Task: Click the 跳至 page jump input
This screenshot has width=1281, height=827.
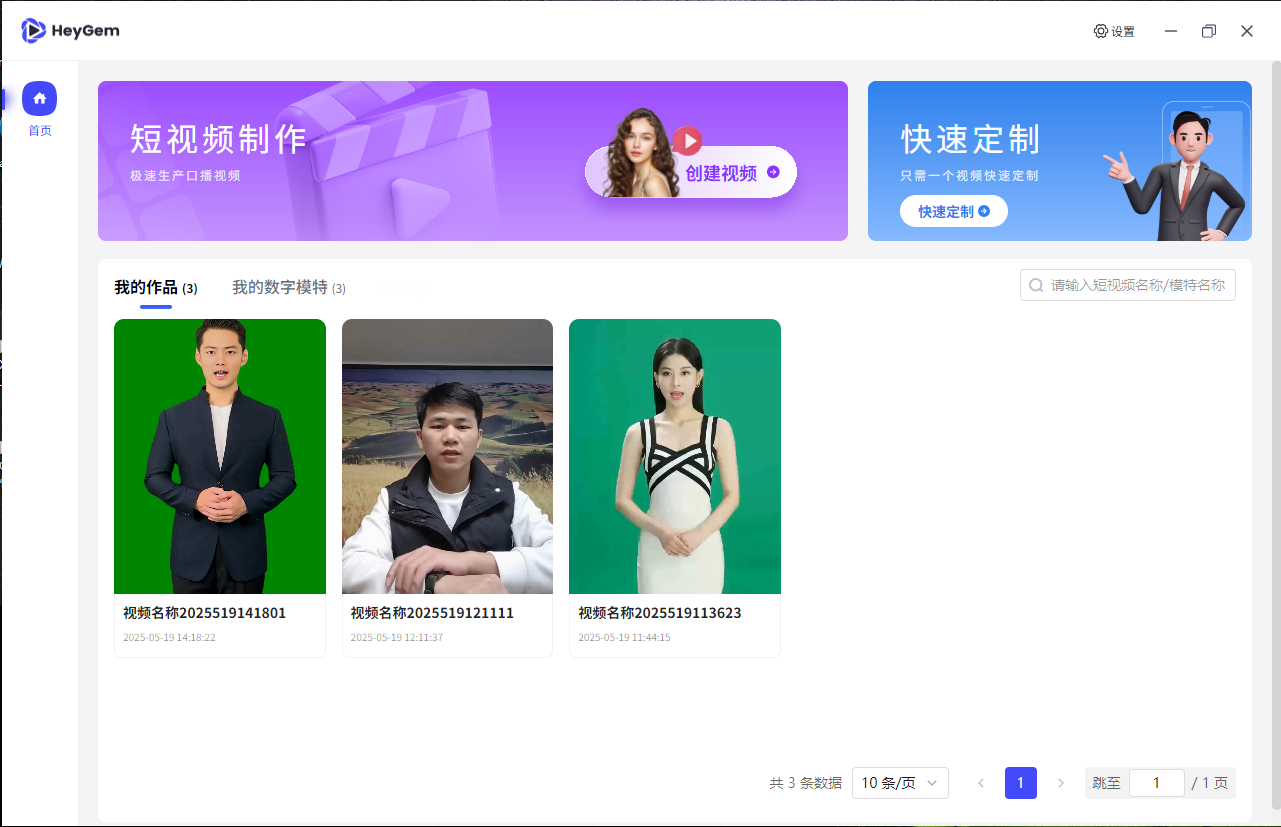Action: [x=1157, y=783]
